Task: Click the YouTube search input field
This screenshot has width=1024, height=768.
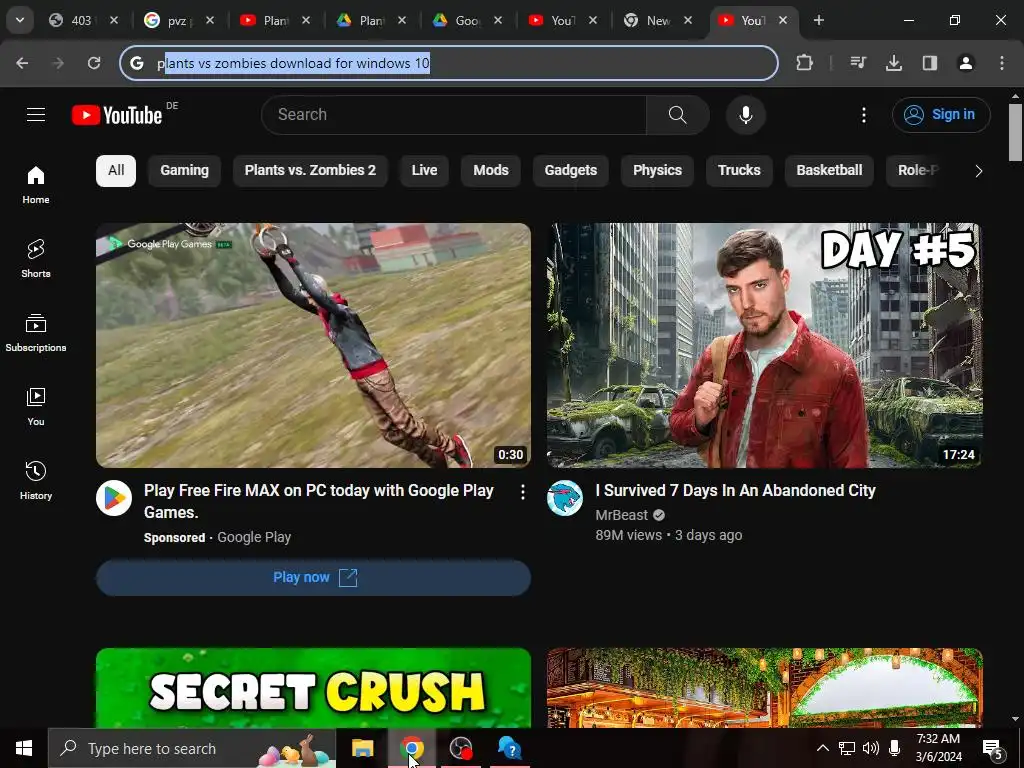Action: (454, 115)
